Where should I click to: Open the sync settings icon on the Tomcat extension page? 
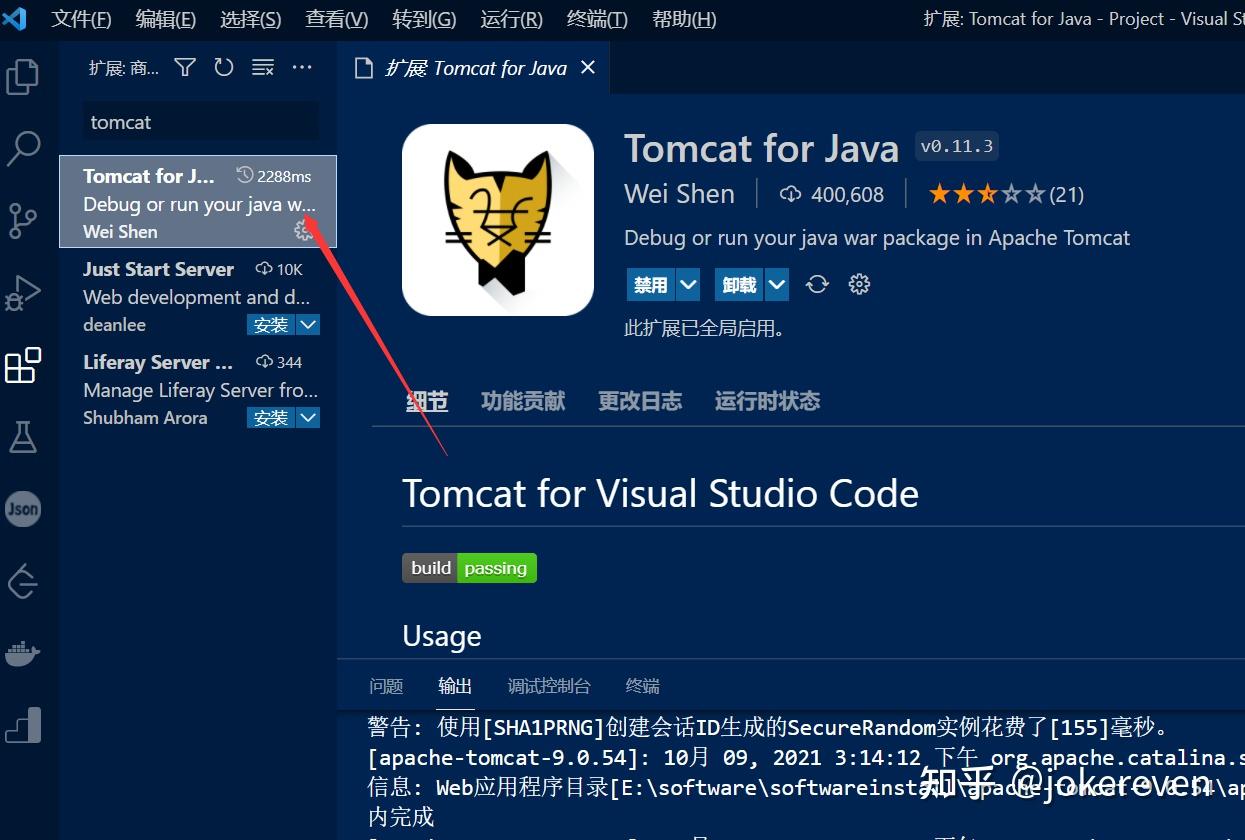(x=817, y=284)
